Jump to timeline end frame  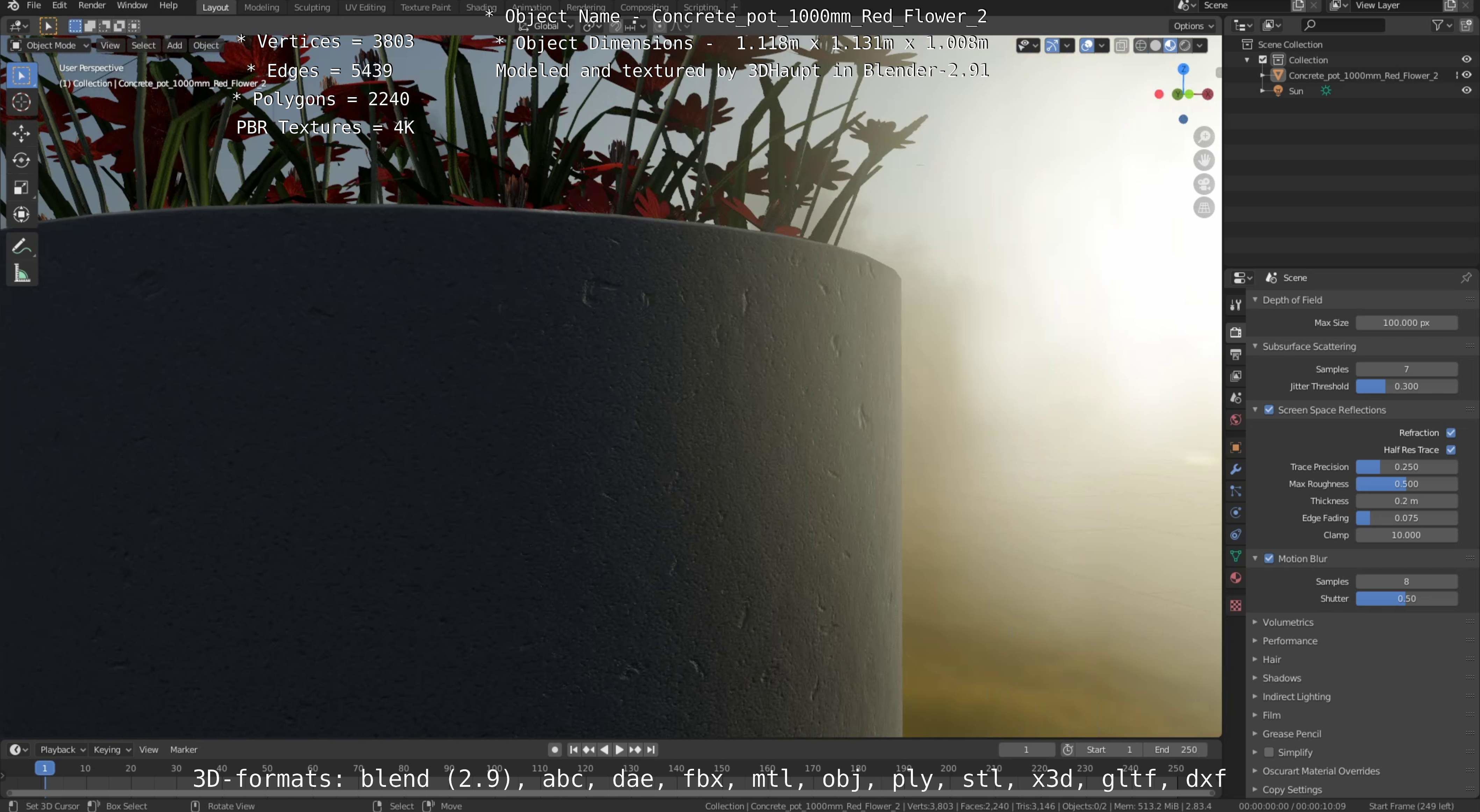(650, 749)
